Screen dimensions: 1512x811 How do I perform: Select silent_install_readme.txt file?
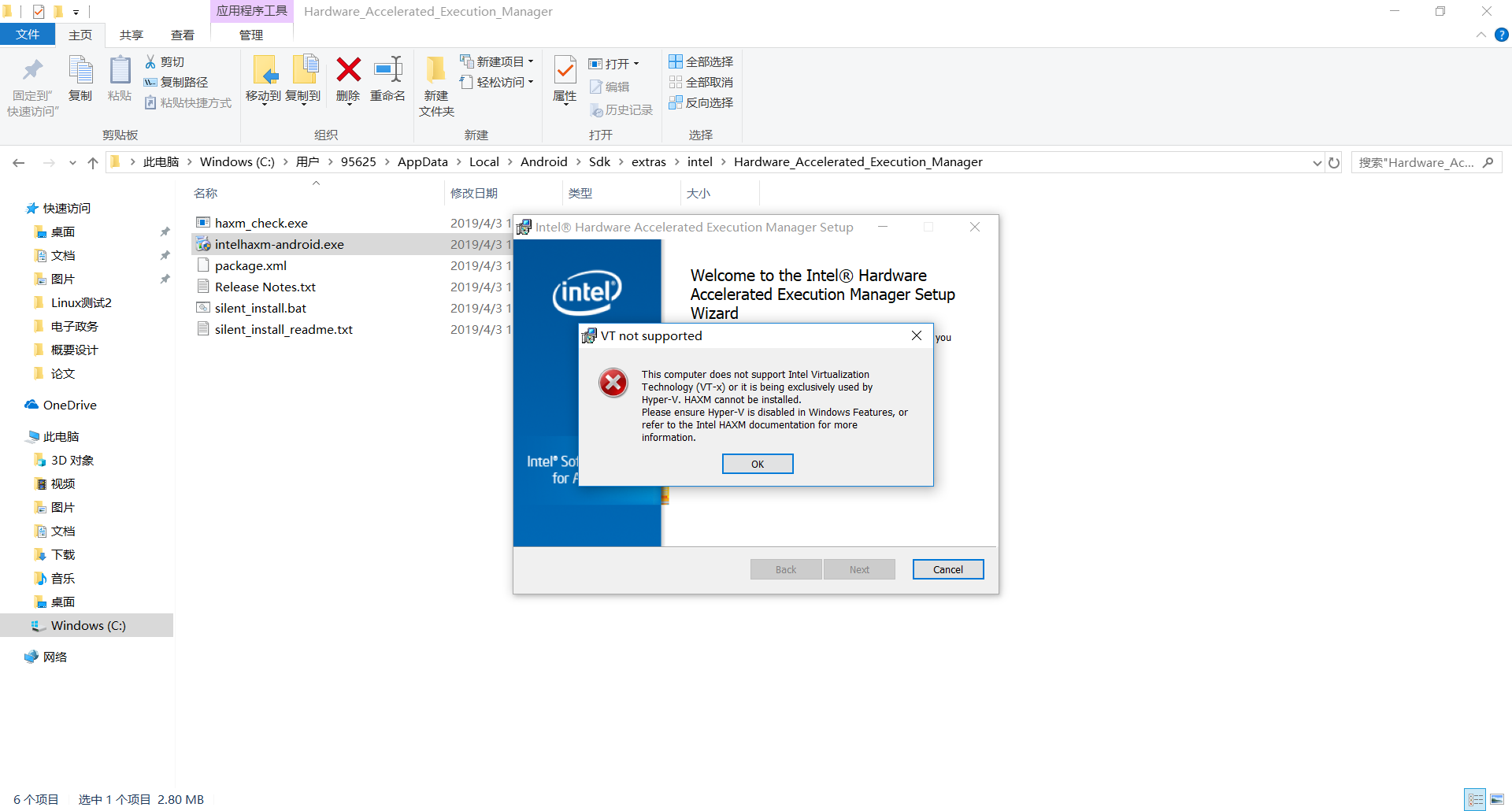click(283, 329)
